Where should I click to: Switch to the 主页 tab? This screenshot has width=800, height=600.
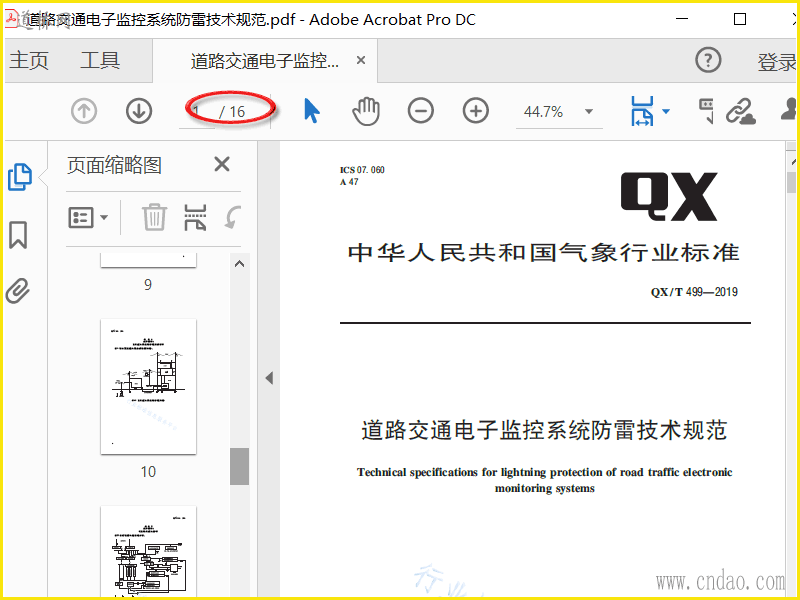click(x=29, y=61)
